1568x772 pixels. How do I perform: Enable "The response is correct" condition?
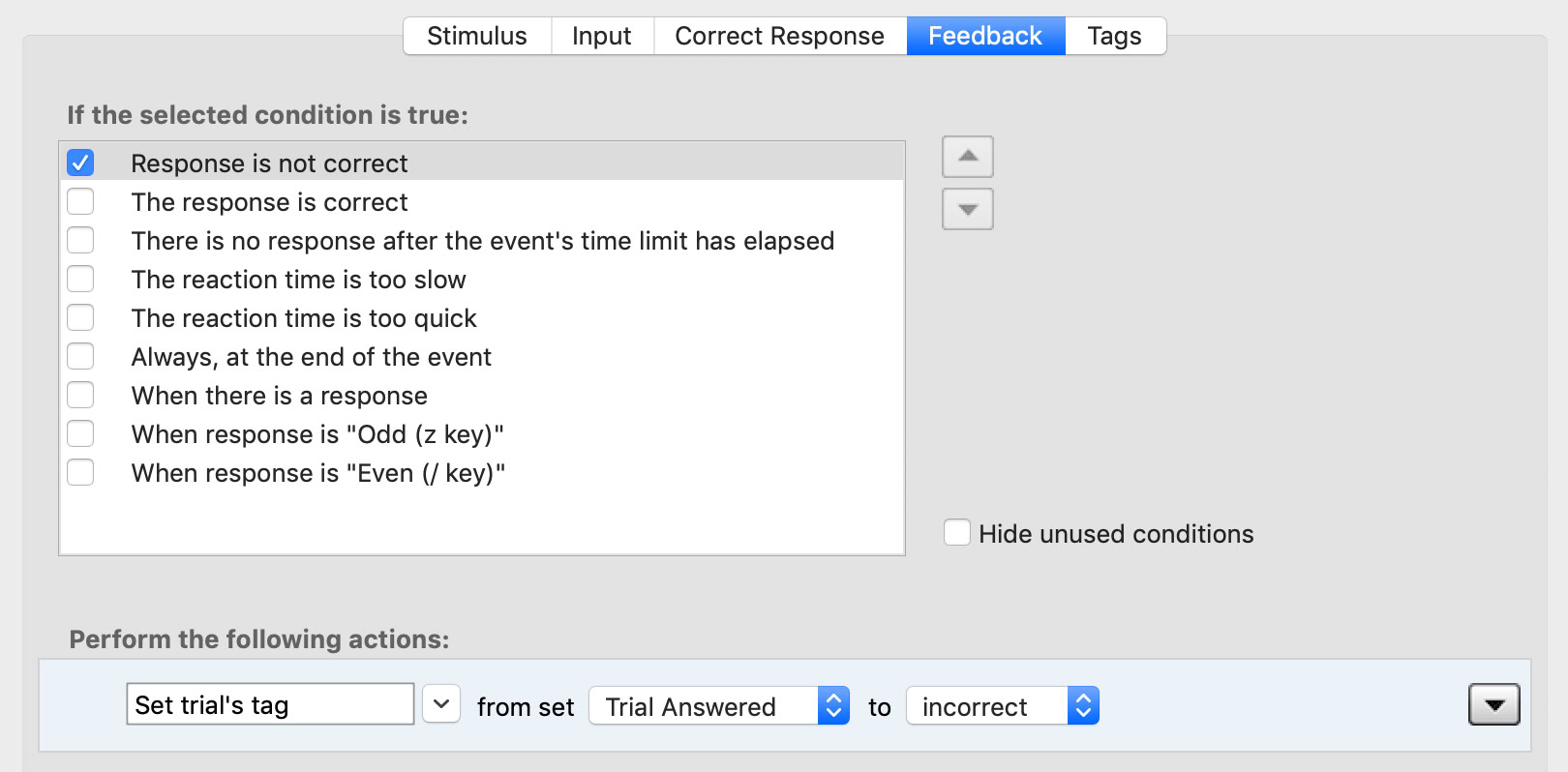click(x=80, y=201)
